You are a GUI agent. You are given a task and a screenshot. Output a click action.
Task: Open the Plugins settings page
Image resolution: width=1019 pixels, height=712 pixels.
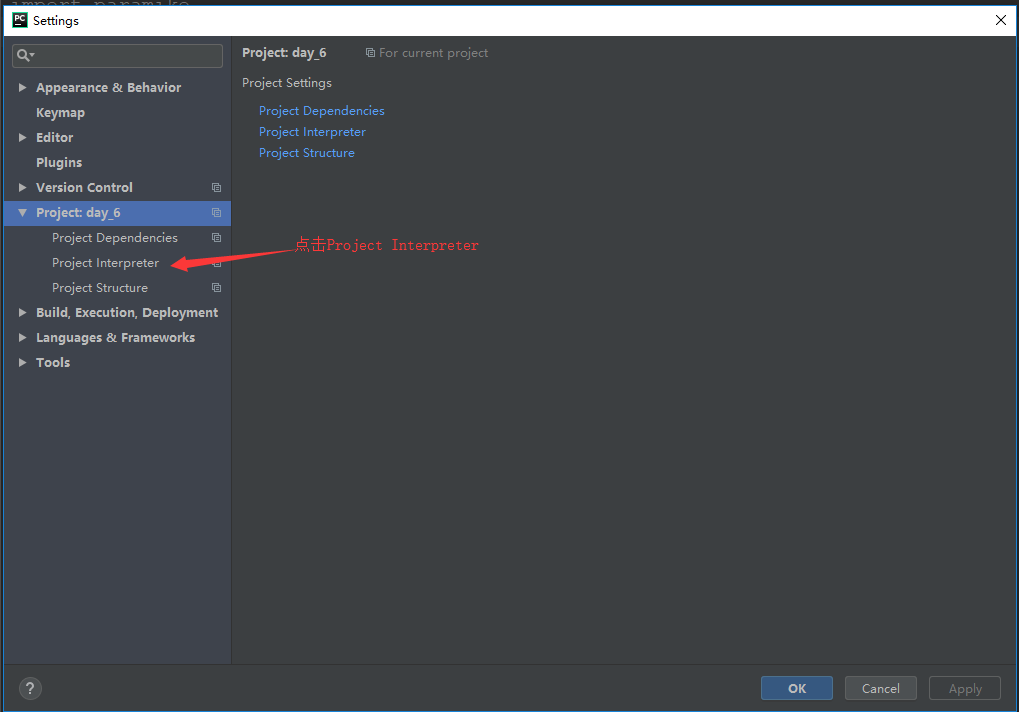[x=59, y=162]
